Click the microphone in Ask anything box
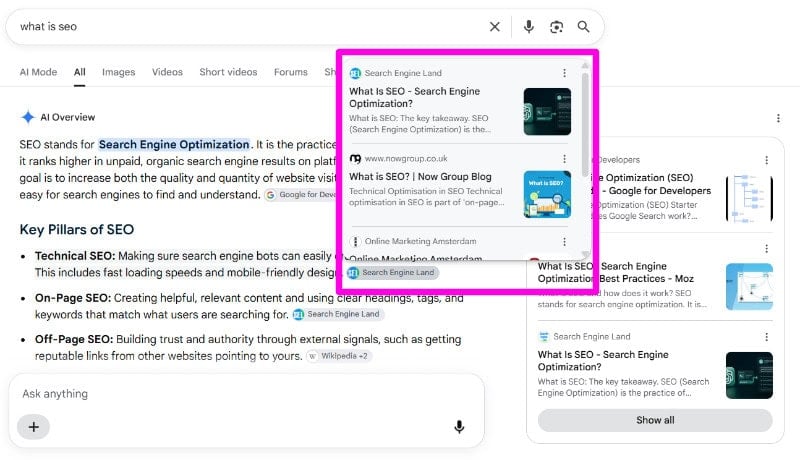This screenshot has width=800, height=460. (459, 427)
